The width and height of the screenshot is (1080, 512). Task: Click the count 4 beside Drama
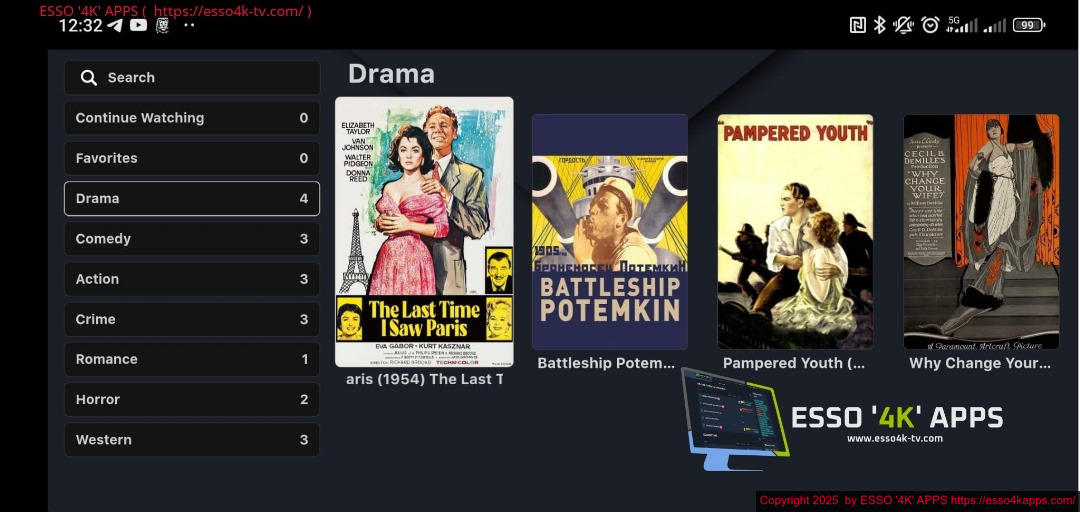pos(304,198)
